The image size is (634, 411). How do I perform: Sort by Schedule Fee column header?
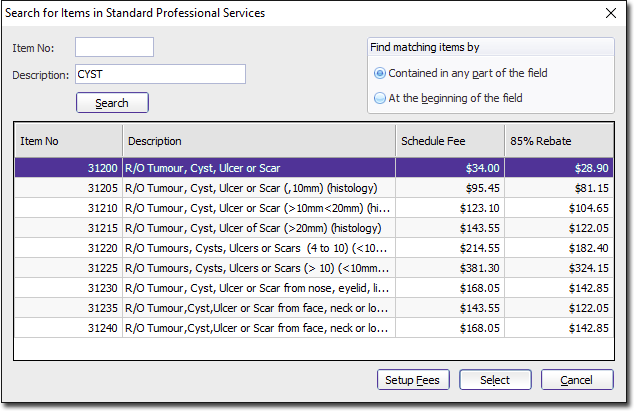click(x=448, y=141)
